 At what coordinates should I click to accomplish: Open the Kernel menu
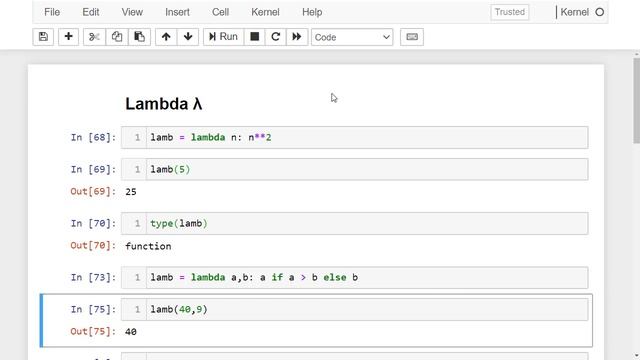click(265, 12)
